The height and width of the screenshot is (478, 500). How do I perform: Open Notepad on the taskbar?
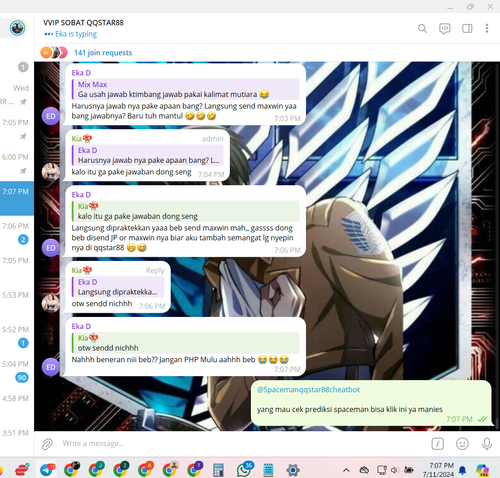[268, 470]
